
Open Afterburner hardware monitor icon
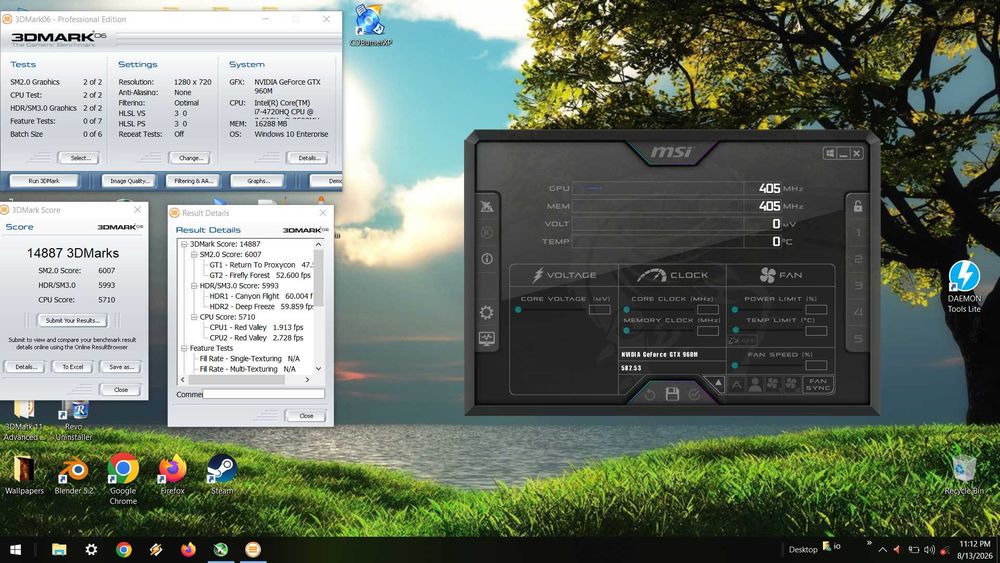(x=487, y=339)
